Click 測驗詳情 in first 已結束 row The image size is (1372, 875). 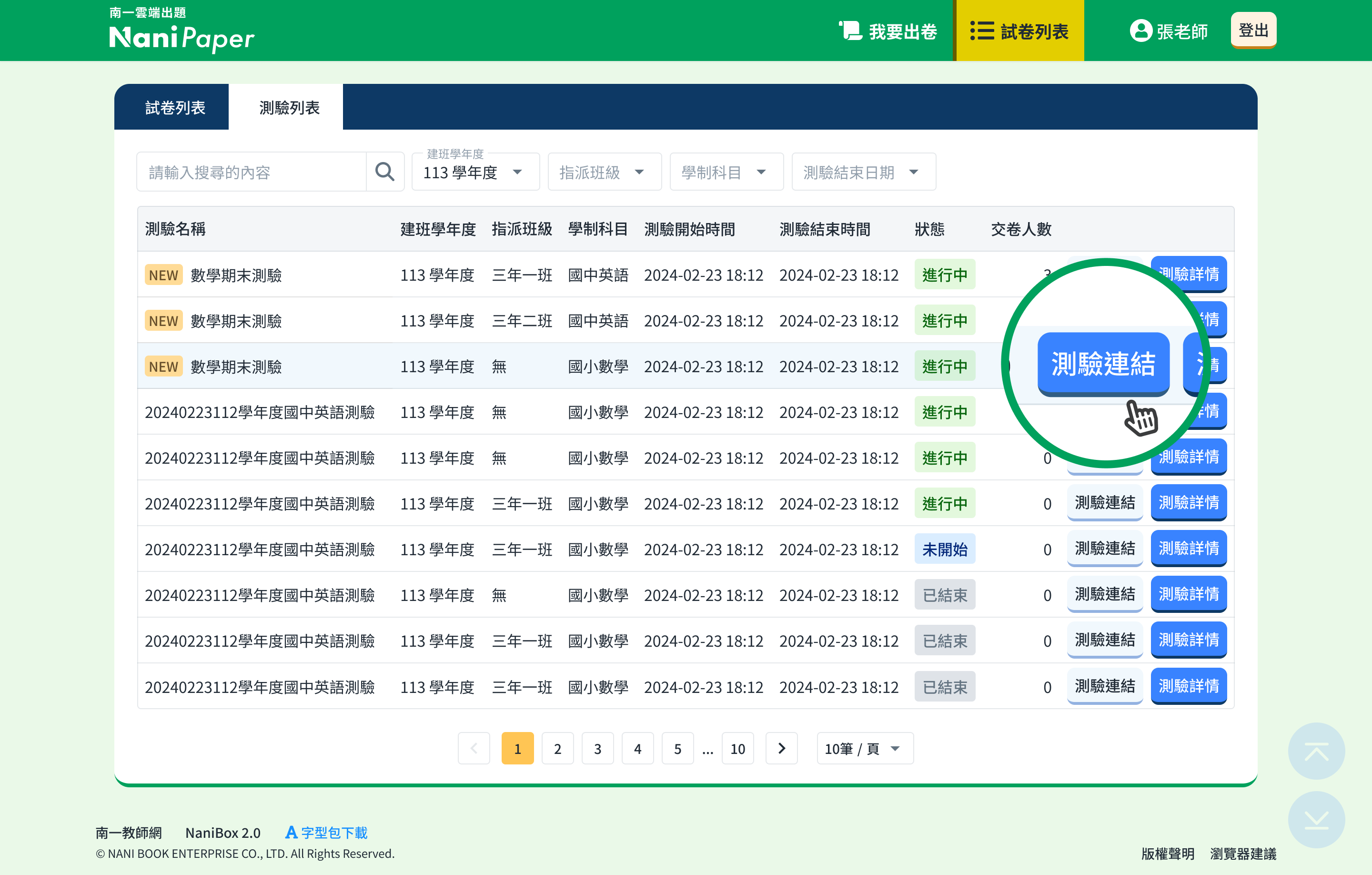point(1189,594)
